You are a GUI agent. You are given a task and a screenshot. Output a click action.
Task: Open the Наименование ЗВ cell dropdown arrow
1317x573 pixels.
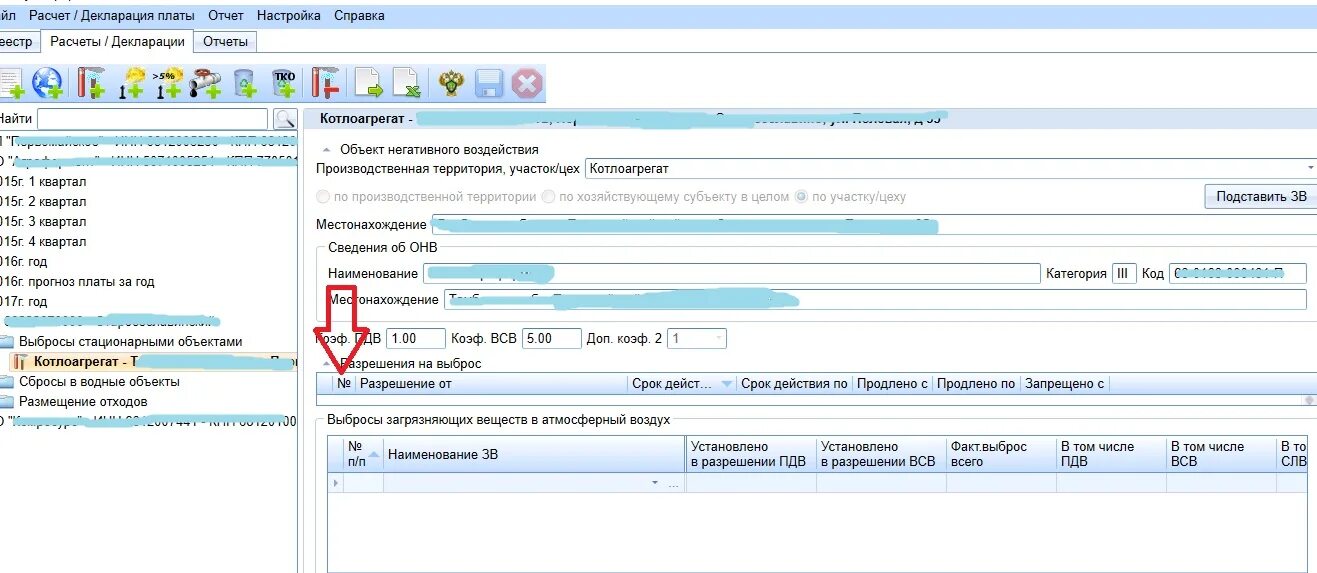(656, 483)
